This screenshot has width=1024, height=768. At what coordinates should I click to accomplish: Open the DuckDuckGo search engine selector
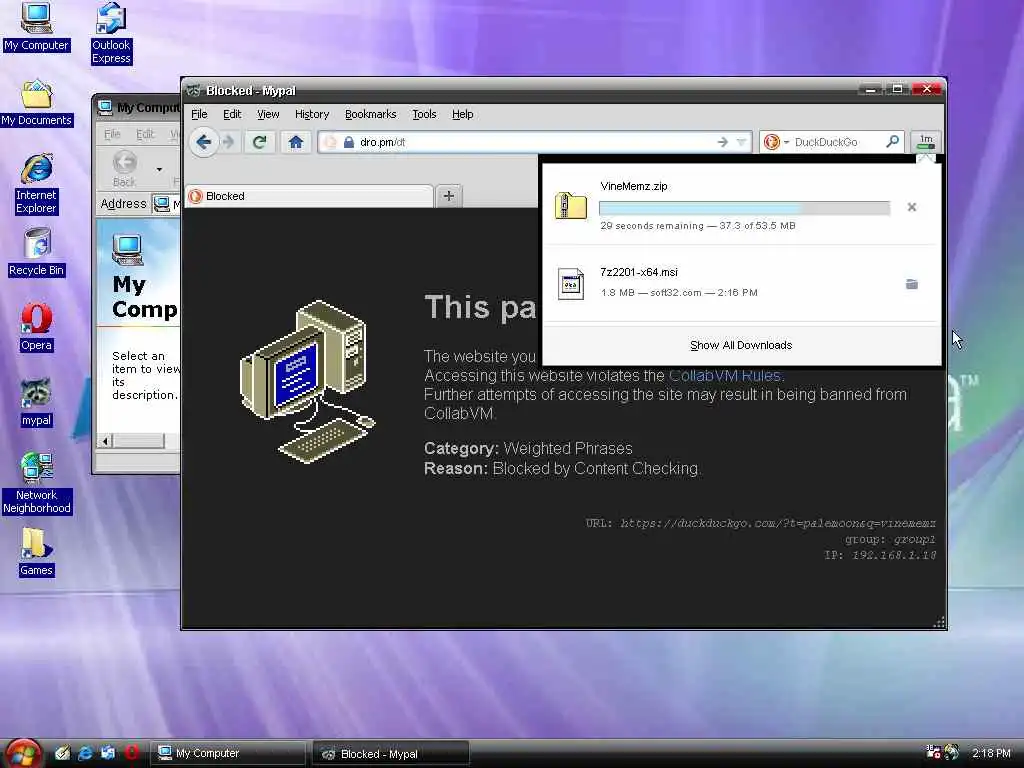(x=776, y=142)
